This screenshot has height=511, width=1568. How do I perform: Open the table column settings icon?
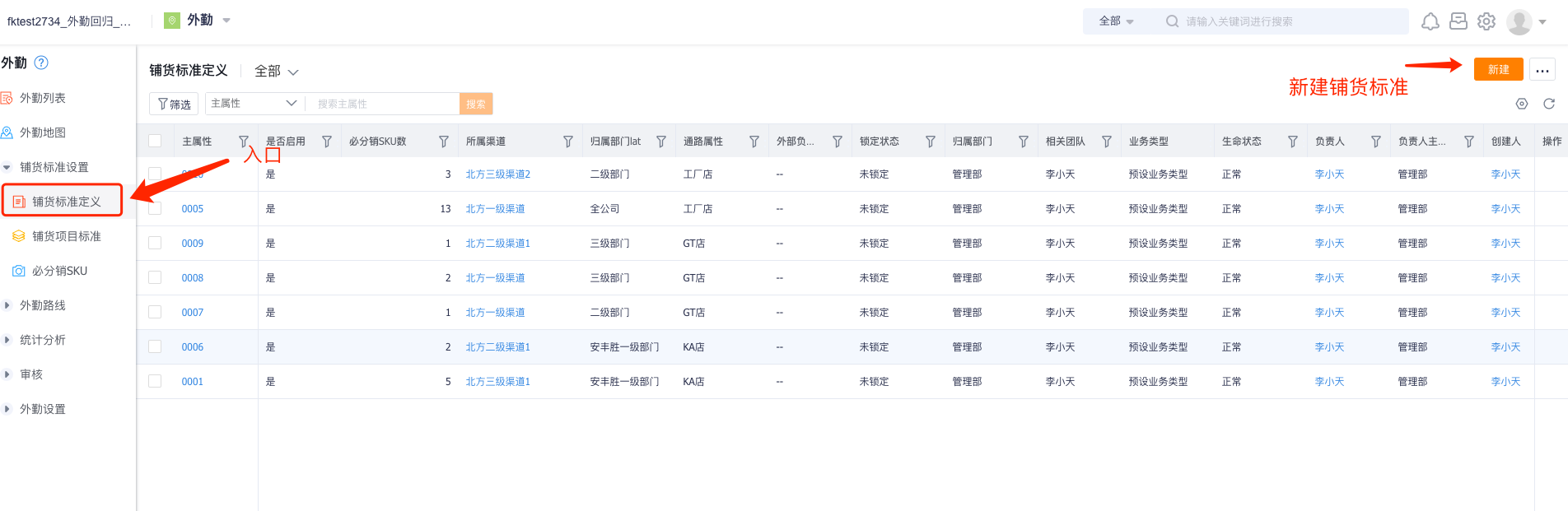(1521, 104)
